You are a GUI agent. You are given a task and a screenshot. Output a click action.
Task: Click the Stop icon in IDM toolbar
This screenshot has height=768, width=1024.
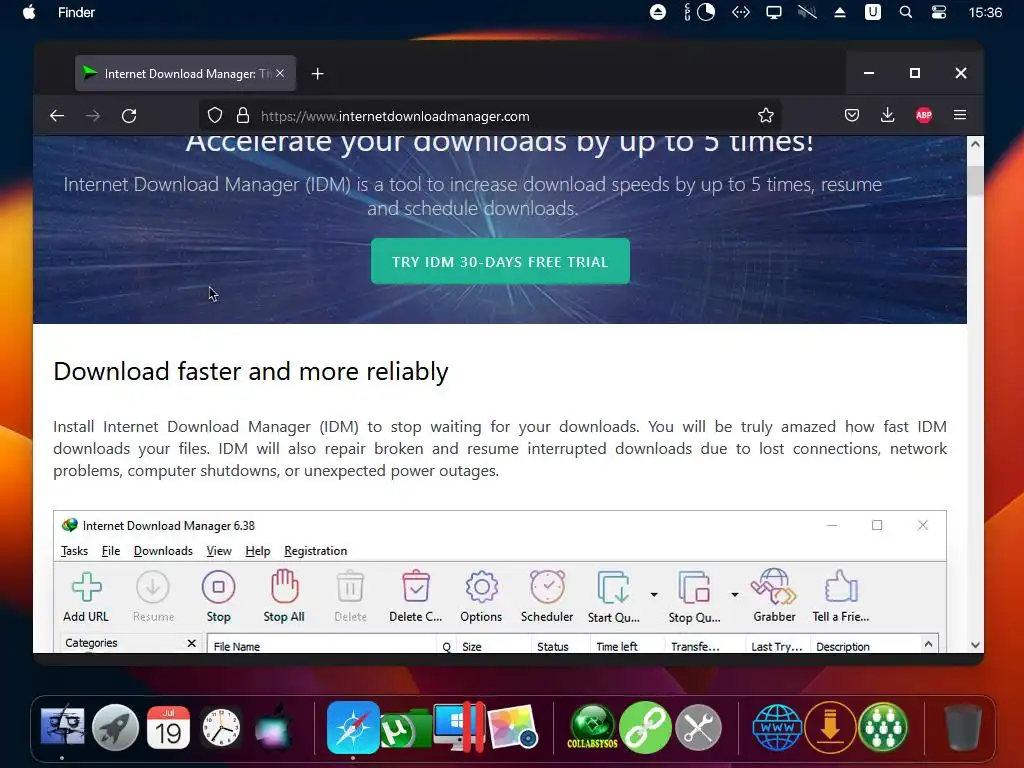(219, 587)
